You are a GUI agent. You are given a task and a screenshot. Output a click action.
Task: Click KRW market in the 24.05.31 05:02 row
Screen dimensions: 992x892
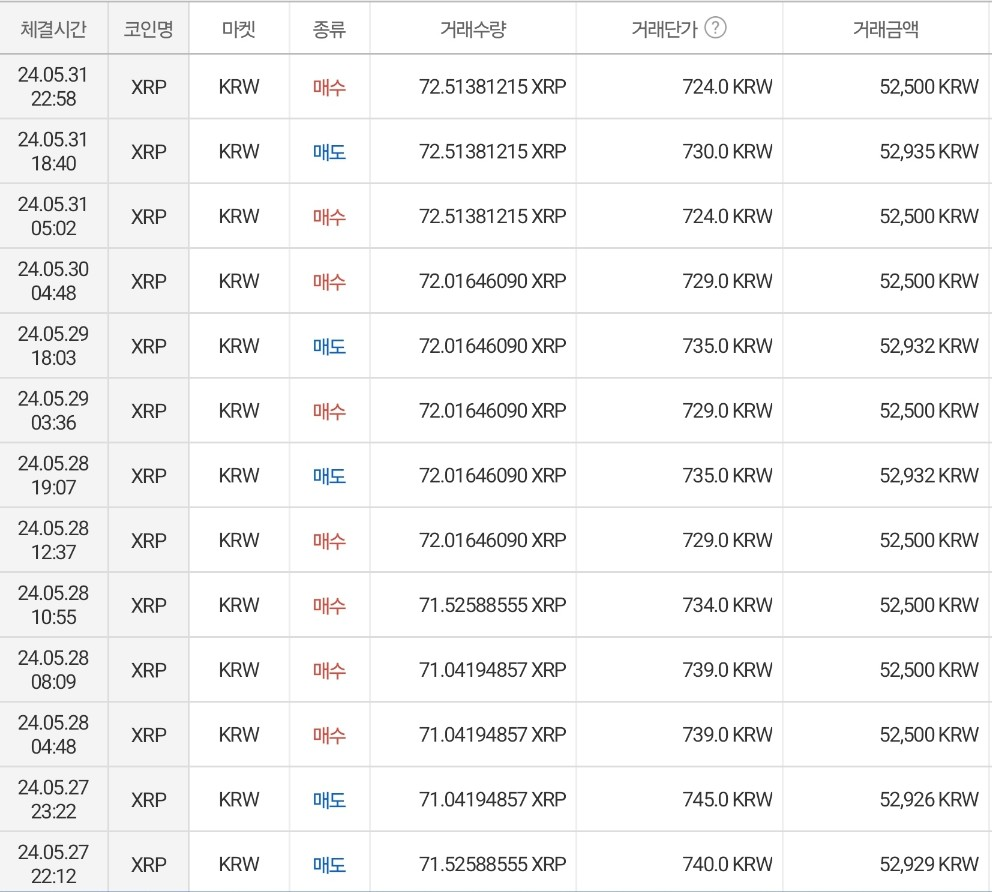239,216
